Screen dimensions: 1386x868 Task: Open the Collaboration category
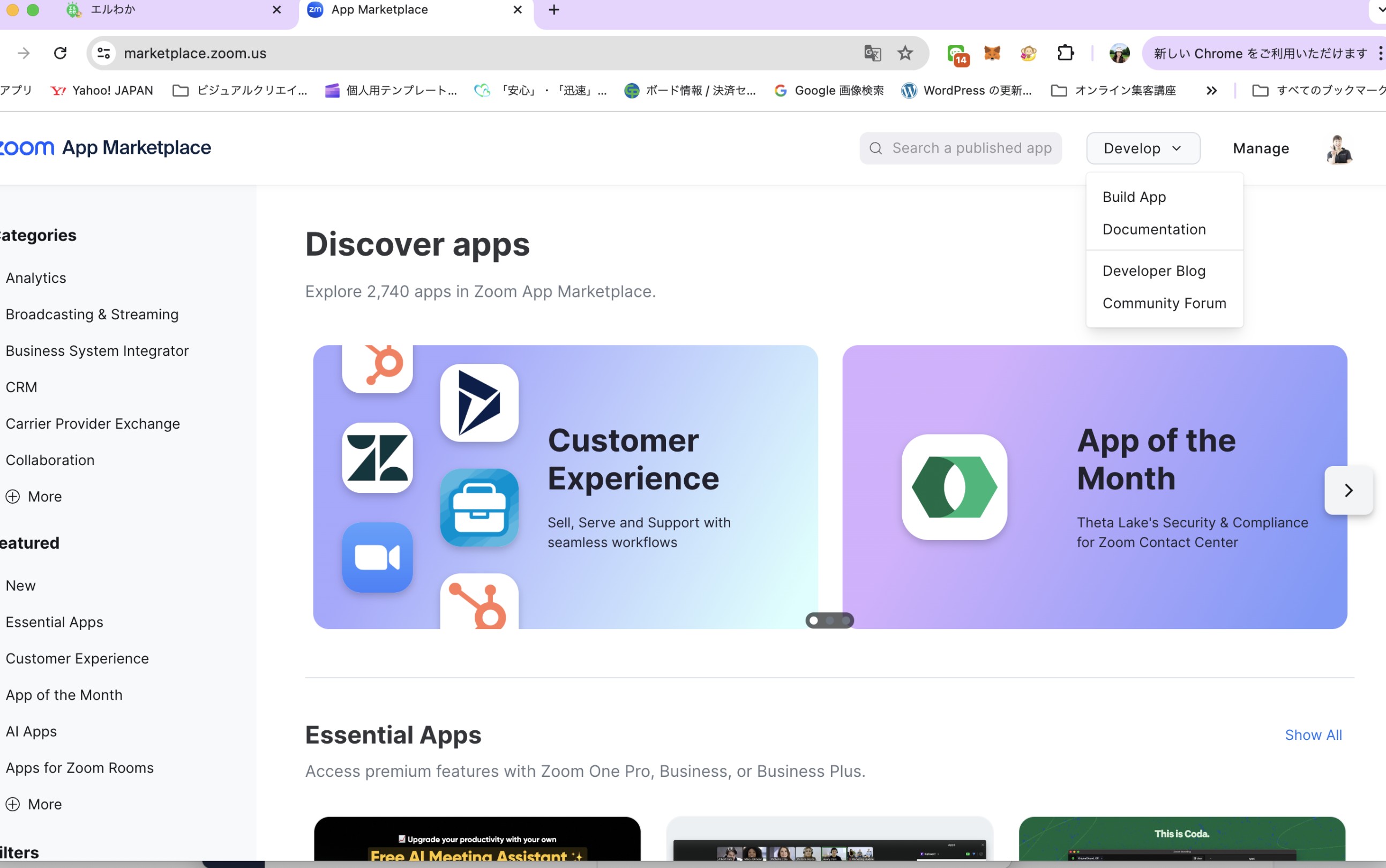point(50,460)
